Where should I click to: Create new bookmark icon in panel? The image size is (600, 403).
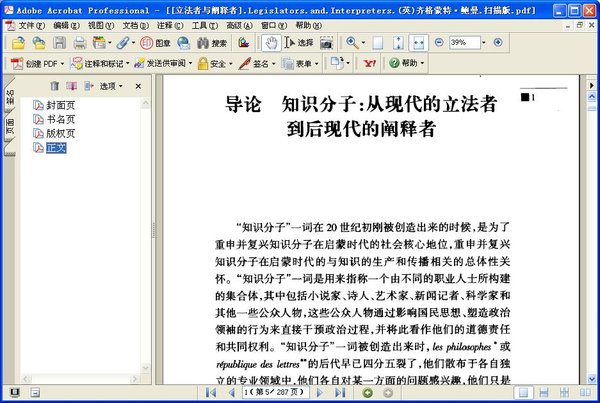coord(72,86)
